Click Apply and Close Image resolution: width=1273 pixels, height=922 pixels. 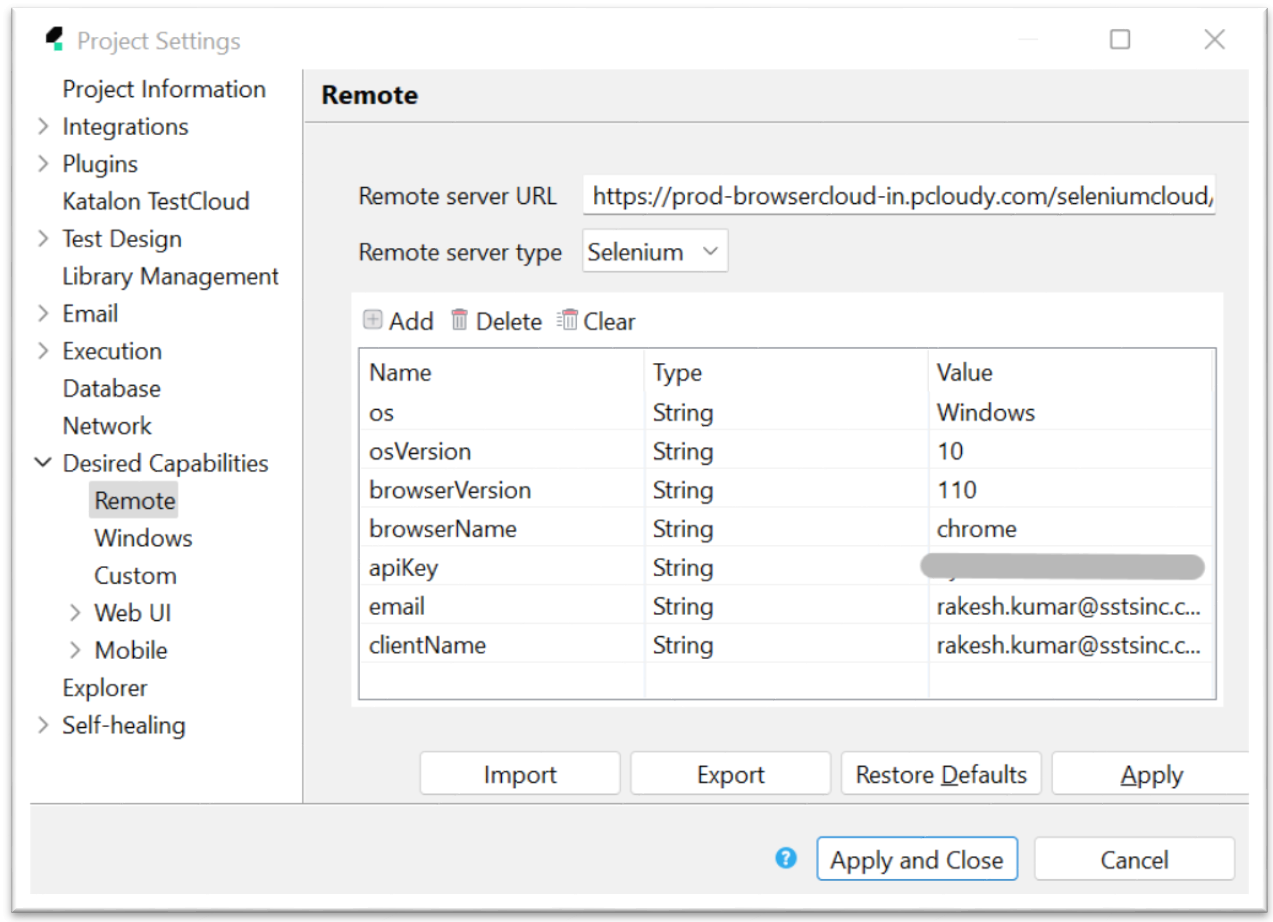point(916,859)
